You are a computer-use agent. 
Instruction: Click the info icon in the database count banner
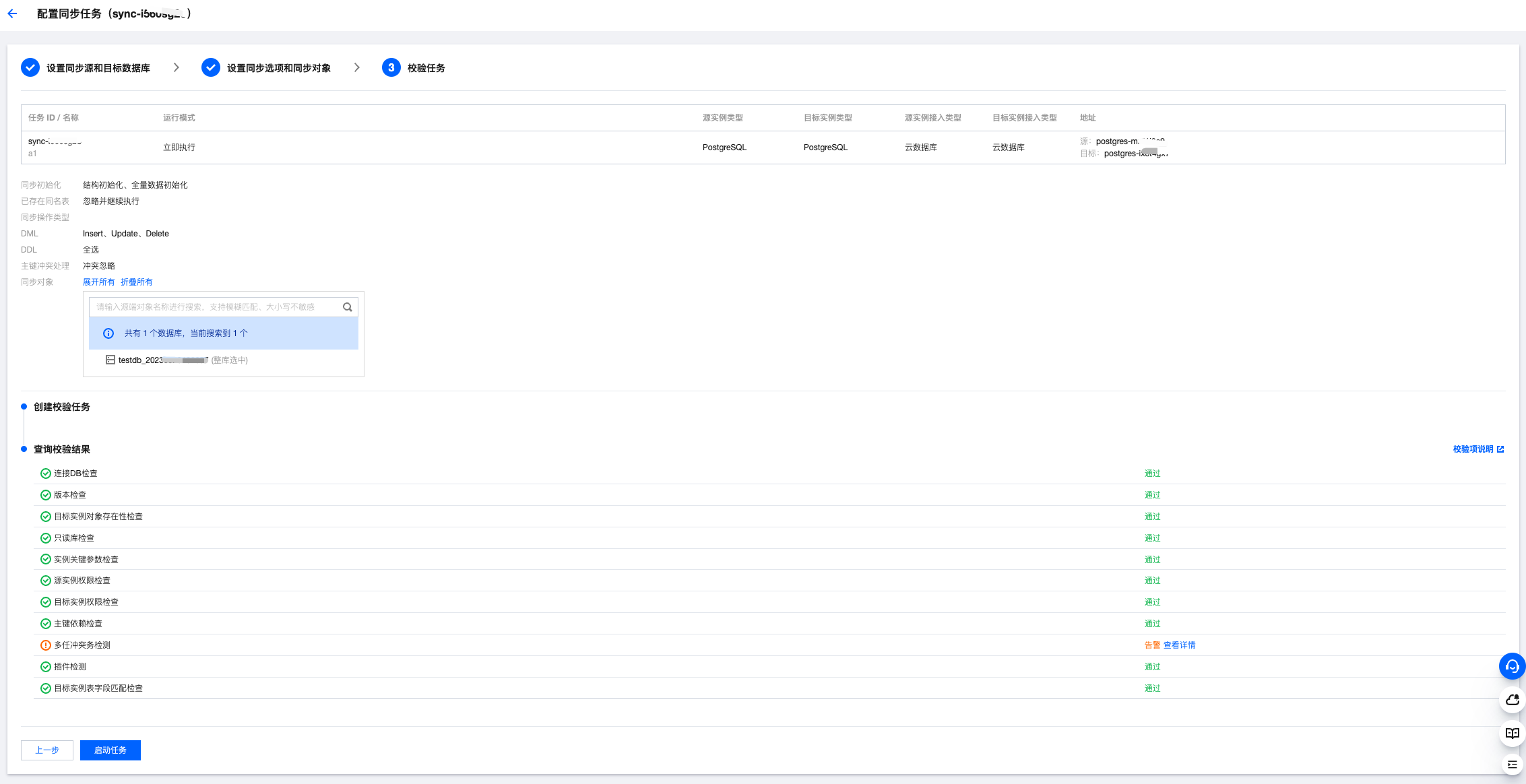(108, 333)
